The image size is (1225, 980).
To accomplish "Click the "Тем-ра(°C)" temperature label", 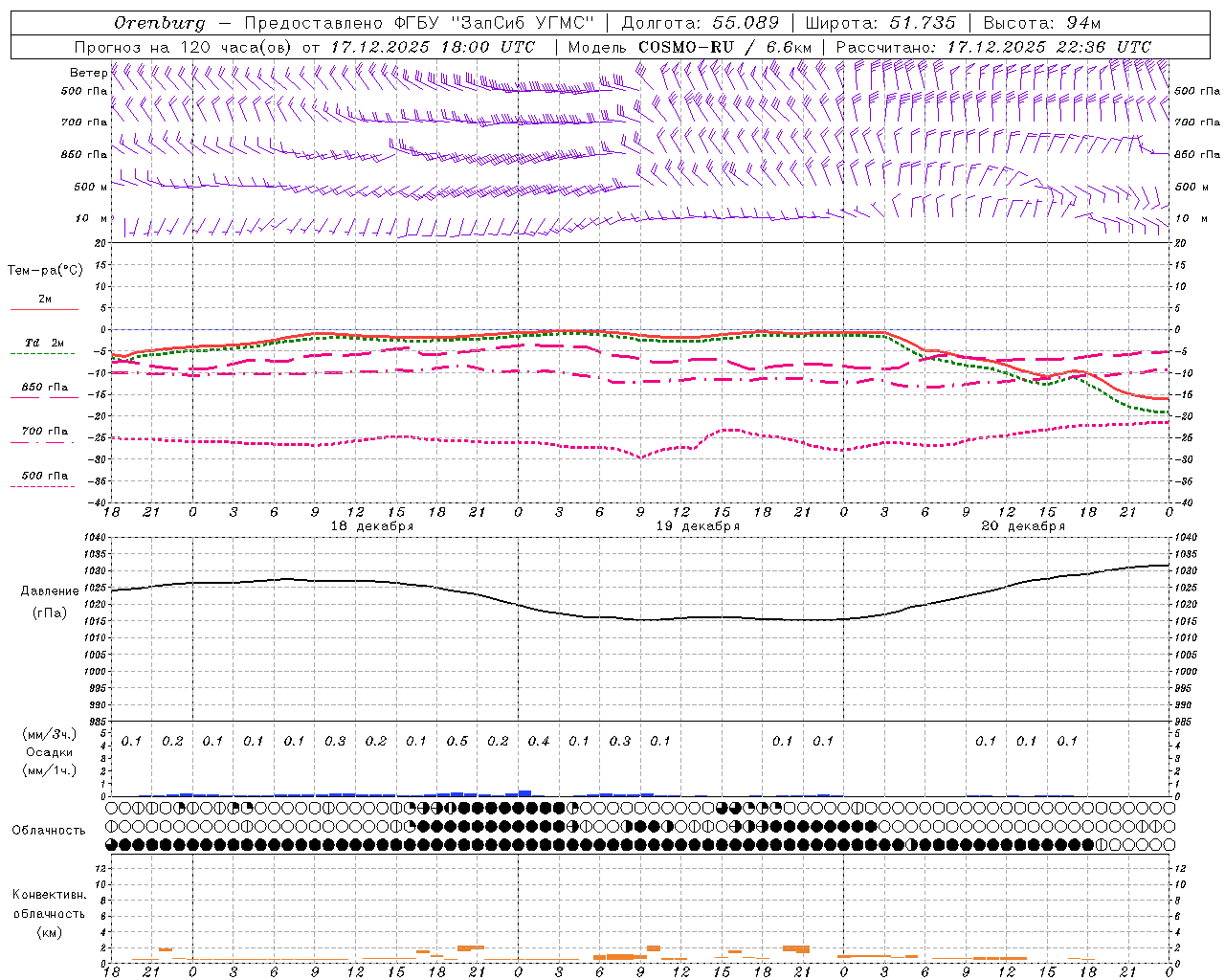I will 45,270.
